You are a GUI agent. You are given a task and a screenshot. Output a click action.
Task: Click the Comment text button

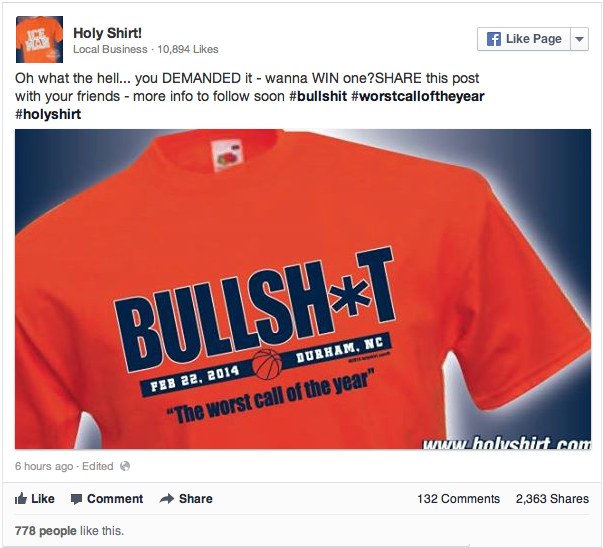point(115,499)
